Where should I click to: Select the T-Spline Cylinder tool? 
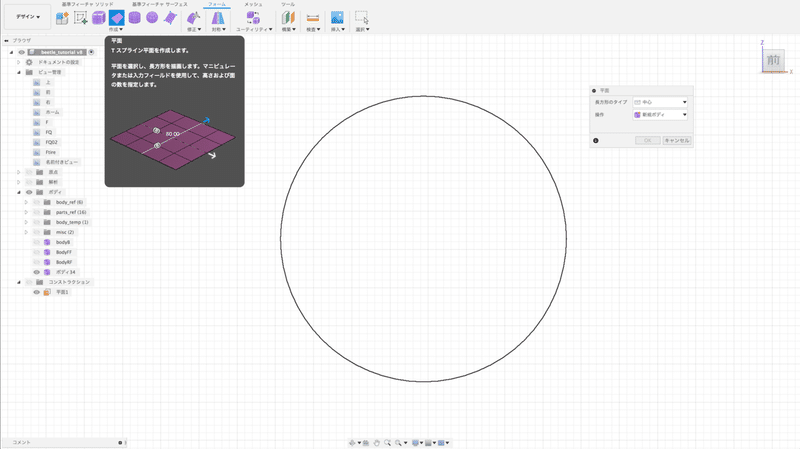pos(135,18)
